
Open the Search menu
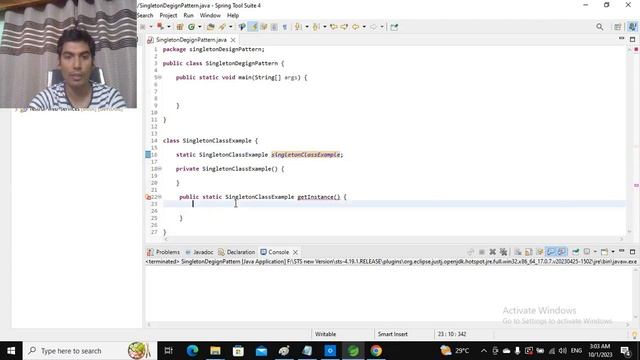click(x=145, y=16)
